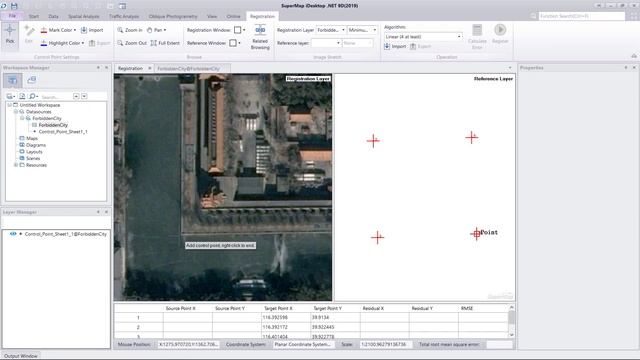640x360 pixels.
Task: Click the Calculate Error button
Action: point(477,36)
